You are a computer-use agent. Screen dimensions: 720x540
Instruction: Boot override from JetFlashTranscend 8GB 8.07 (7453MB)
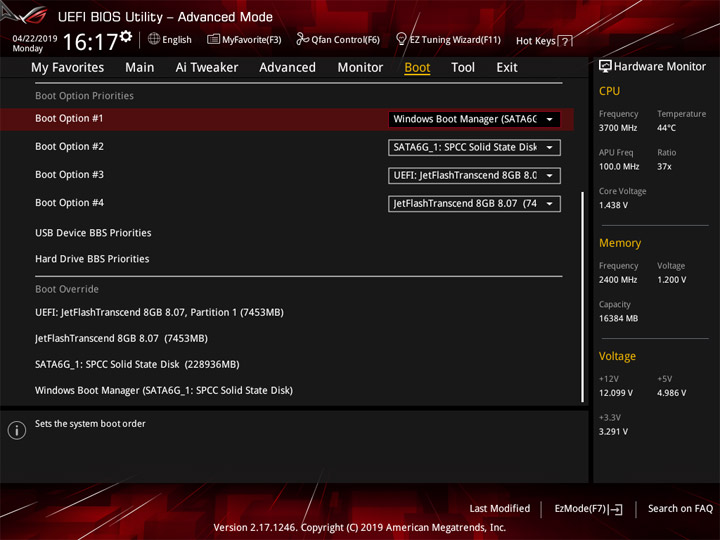(121, 338)
